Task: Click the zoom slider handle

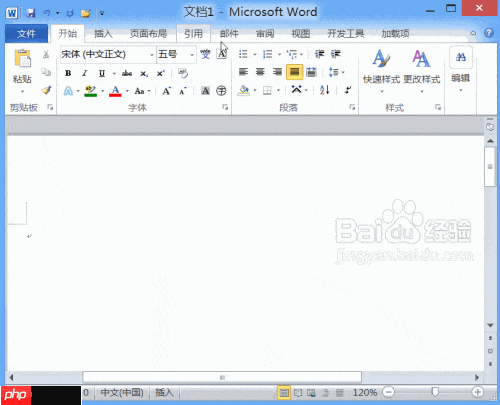Action: (x=435, y=392)
